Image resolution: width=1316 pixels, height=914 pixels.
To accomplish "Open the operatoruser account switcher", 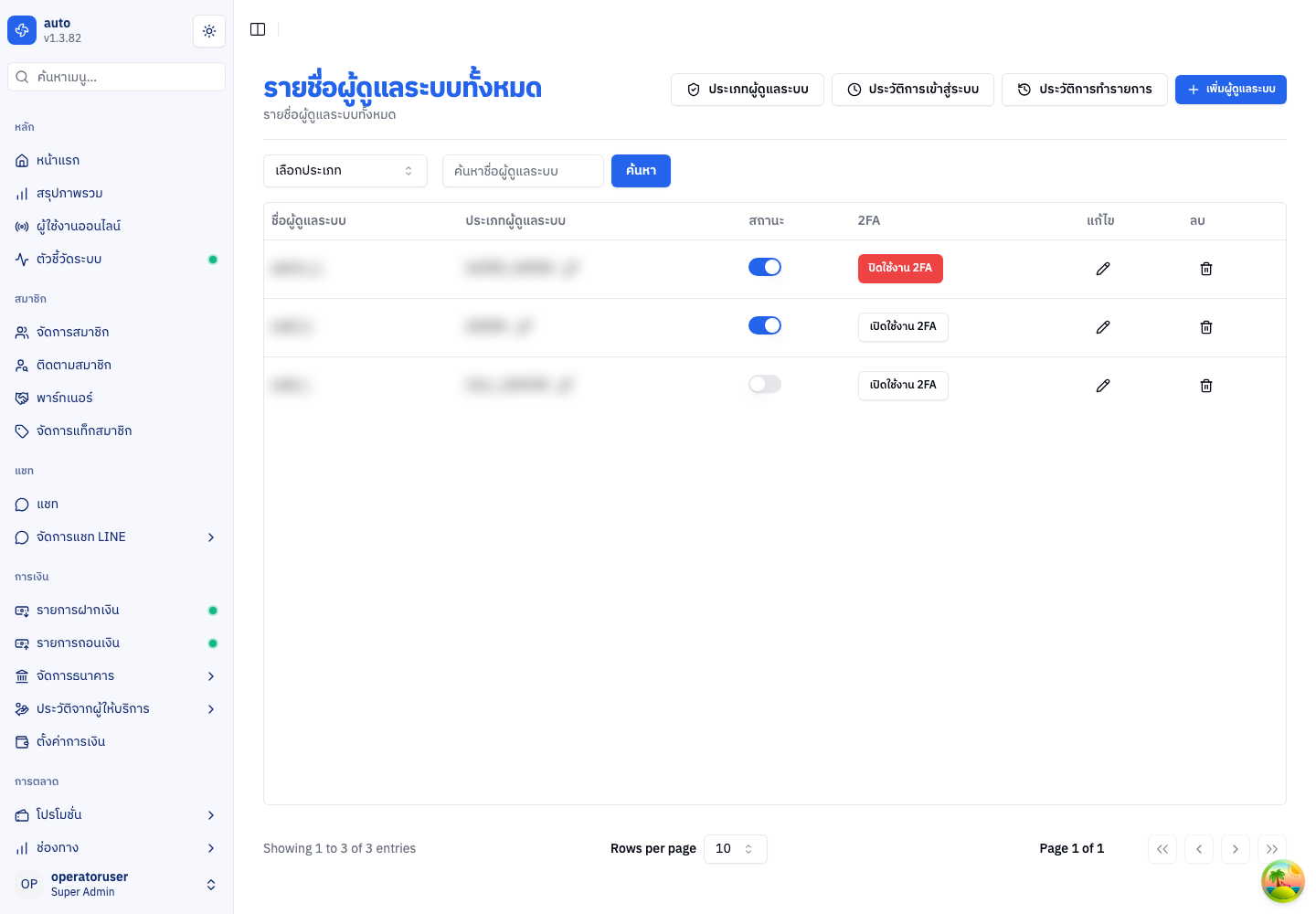I will [x=116, y=884].
